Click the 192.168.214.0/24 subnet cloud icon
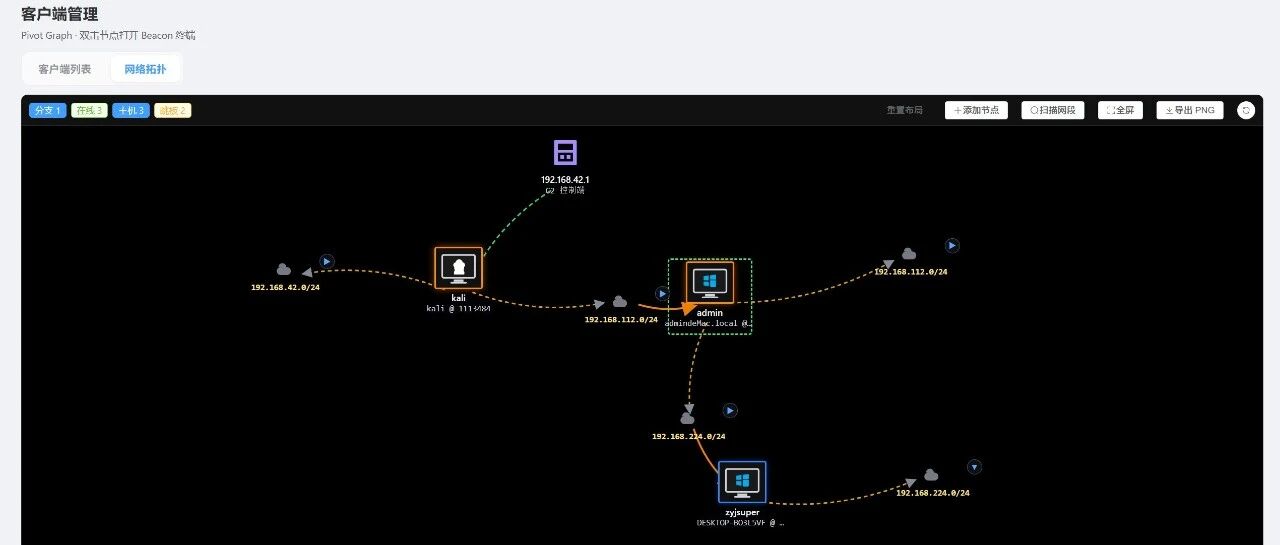This screenshot has width=1280, height=545. coord(688,419)
